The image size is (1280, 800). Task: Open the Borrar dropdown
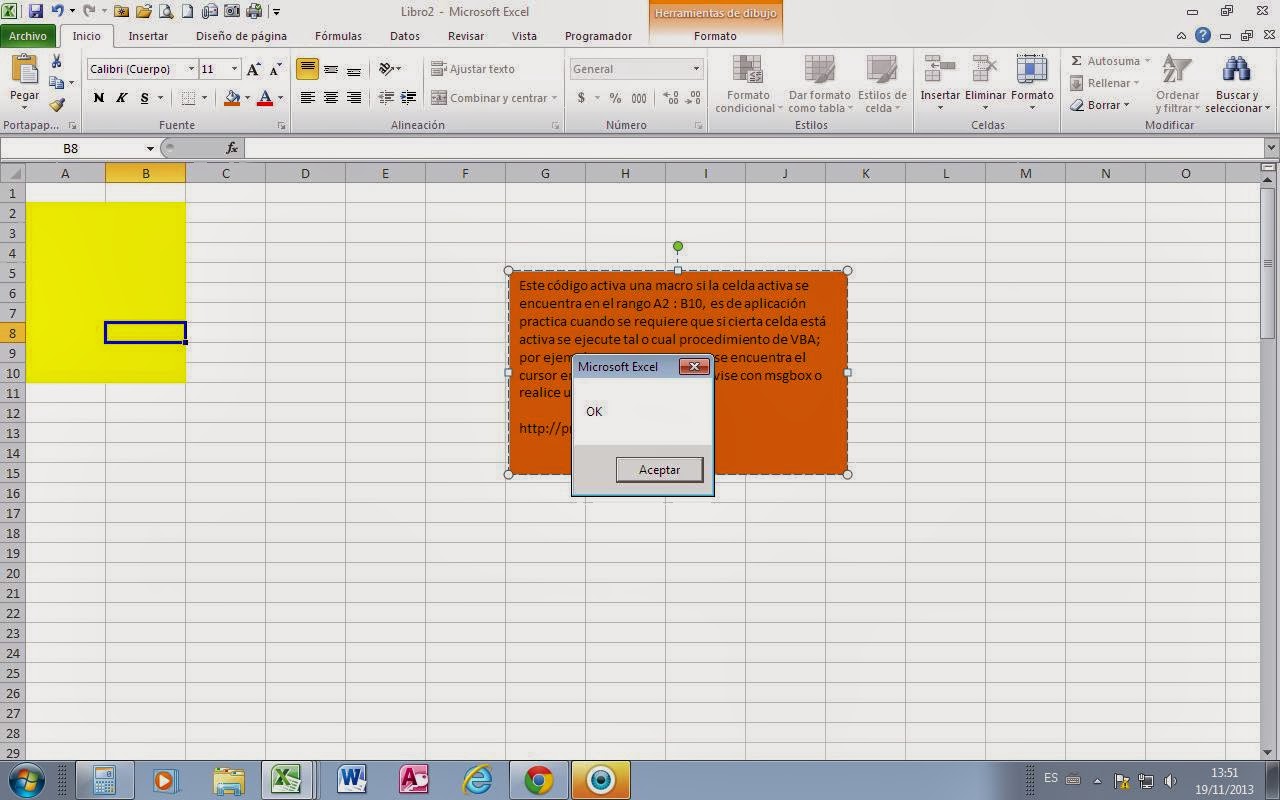pyautogui.click(x=1126, y=105)
